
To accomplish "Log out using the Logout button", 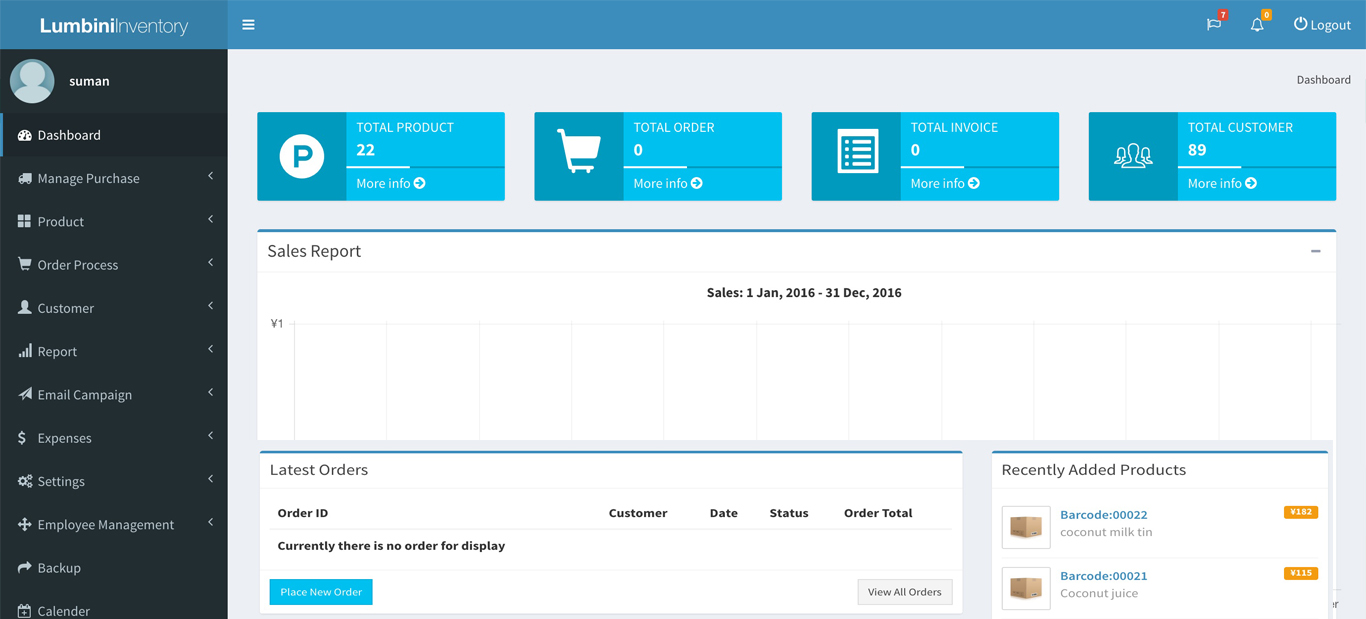I will (x=1321, y=25).
